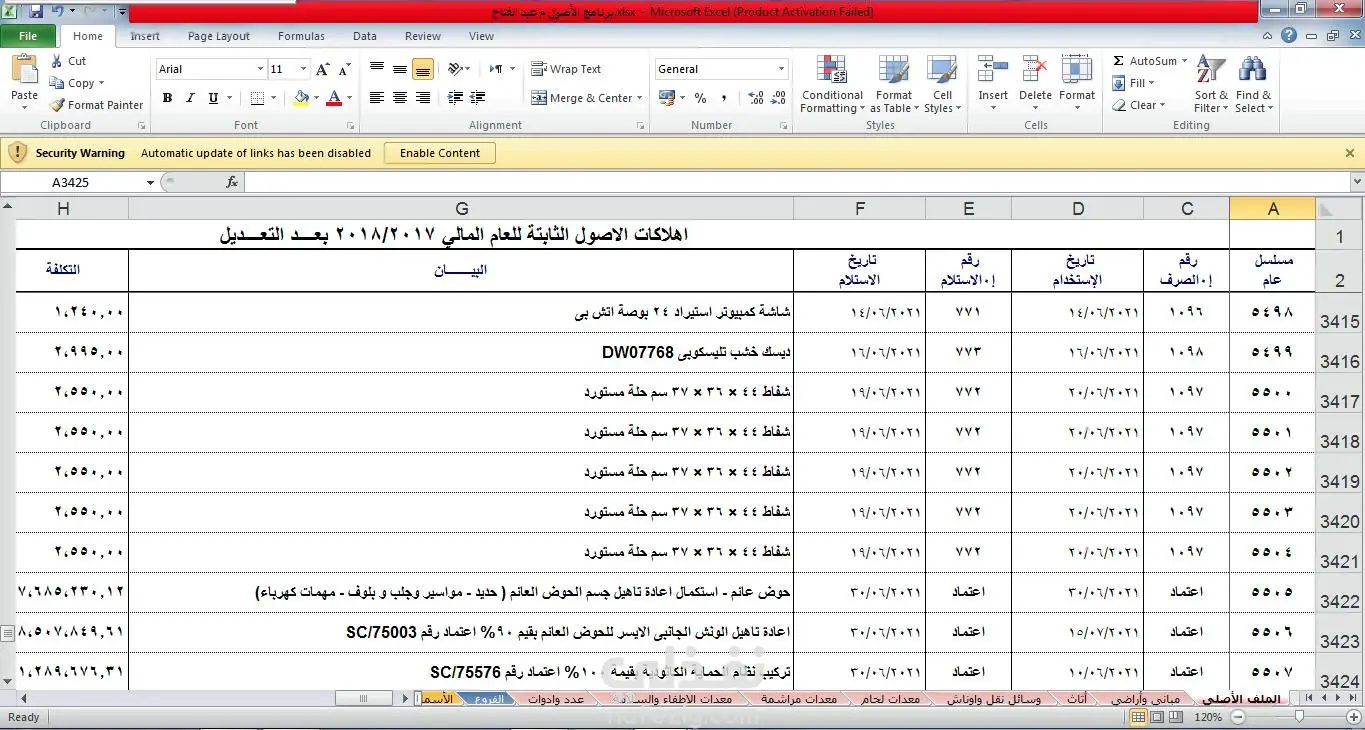
Task: Toggle Middle Align
Action: 400,69
